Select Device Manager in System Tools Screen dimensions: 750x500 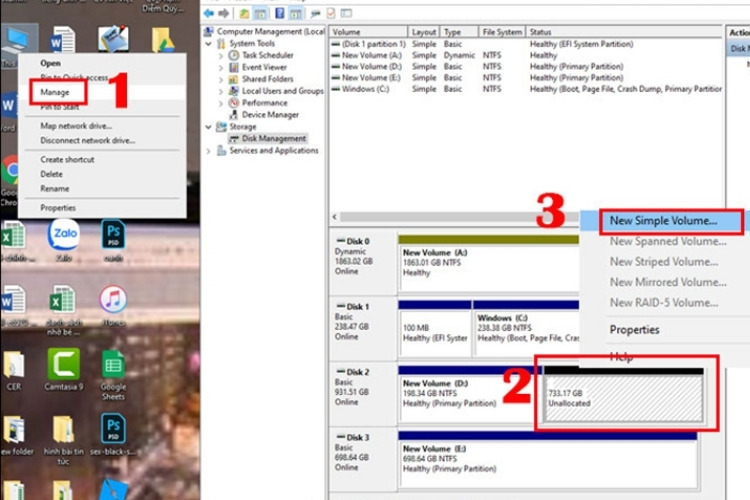point(269,114)
